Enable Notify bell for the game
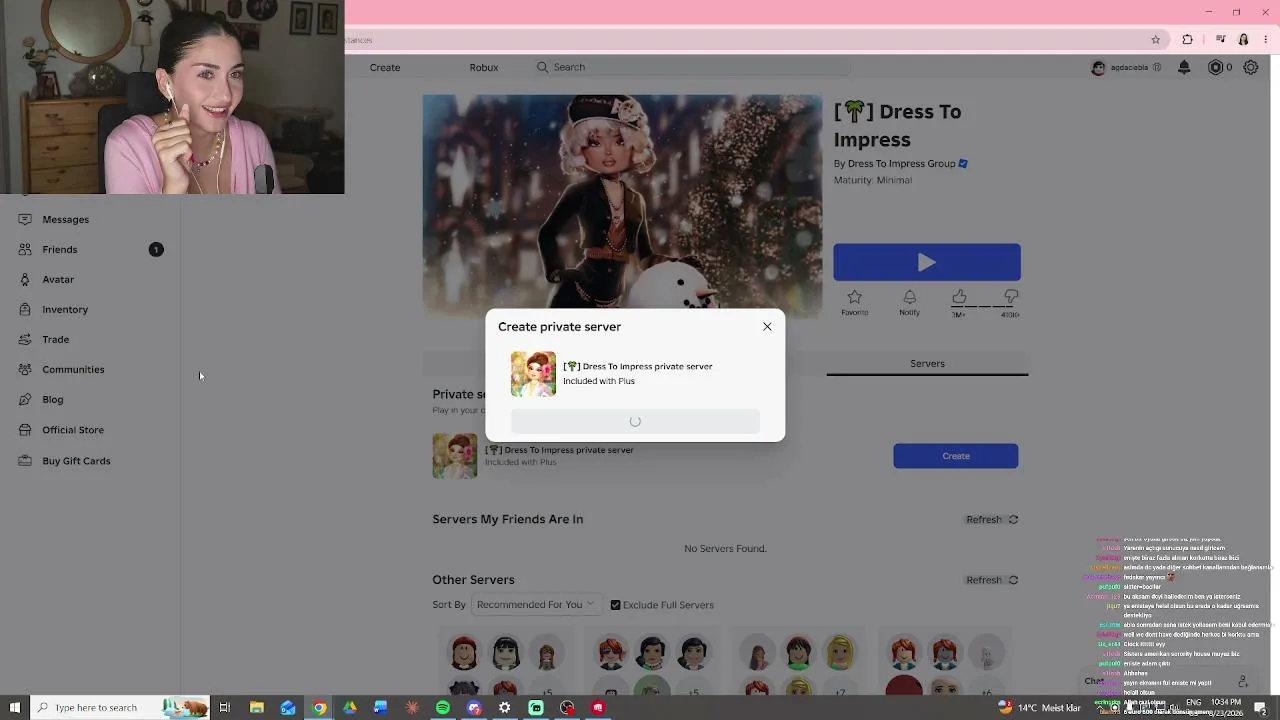The height and width of the screenshot is (720, 1280). [x=909, y=302]
